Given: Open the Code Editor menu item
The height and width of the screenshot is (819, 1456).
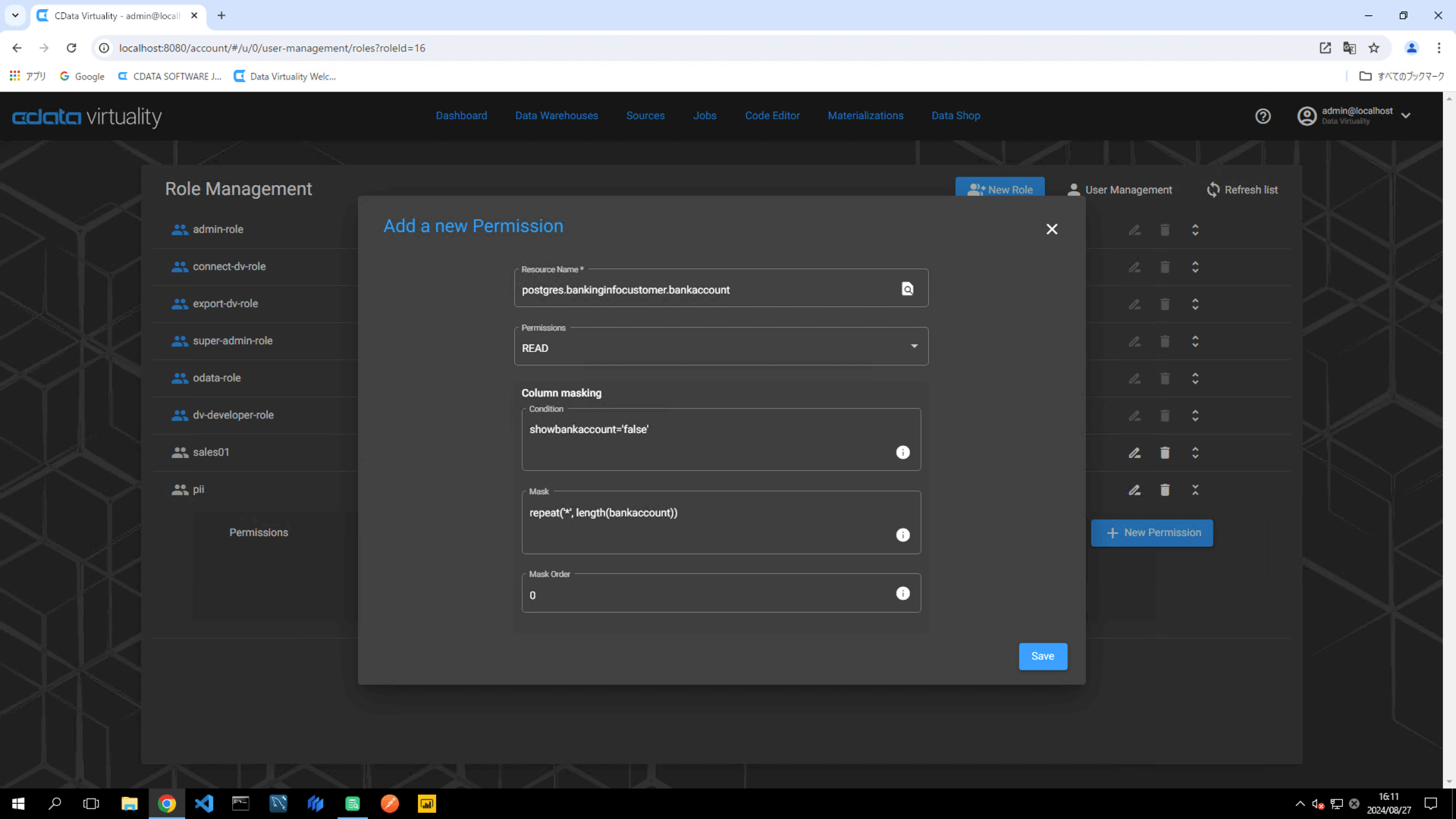Looking at the screenshot, I should pos(772,116).
